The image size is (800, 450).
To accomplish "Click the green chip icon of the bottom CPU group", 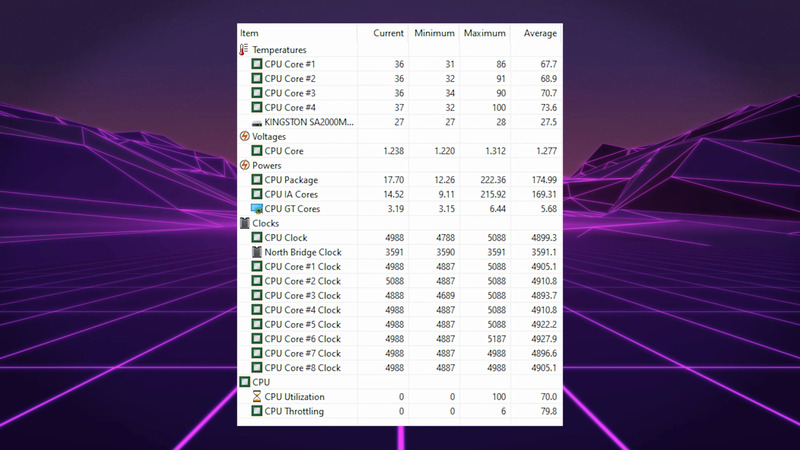I will [x=244, y=382].
